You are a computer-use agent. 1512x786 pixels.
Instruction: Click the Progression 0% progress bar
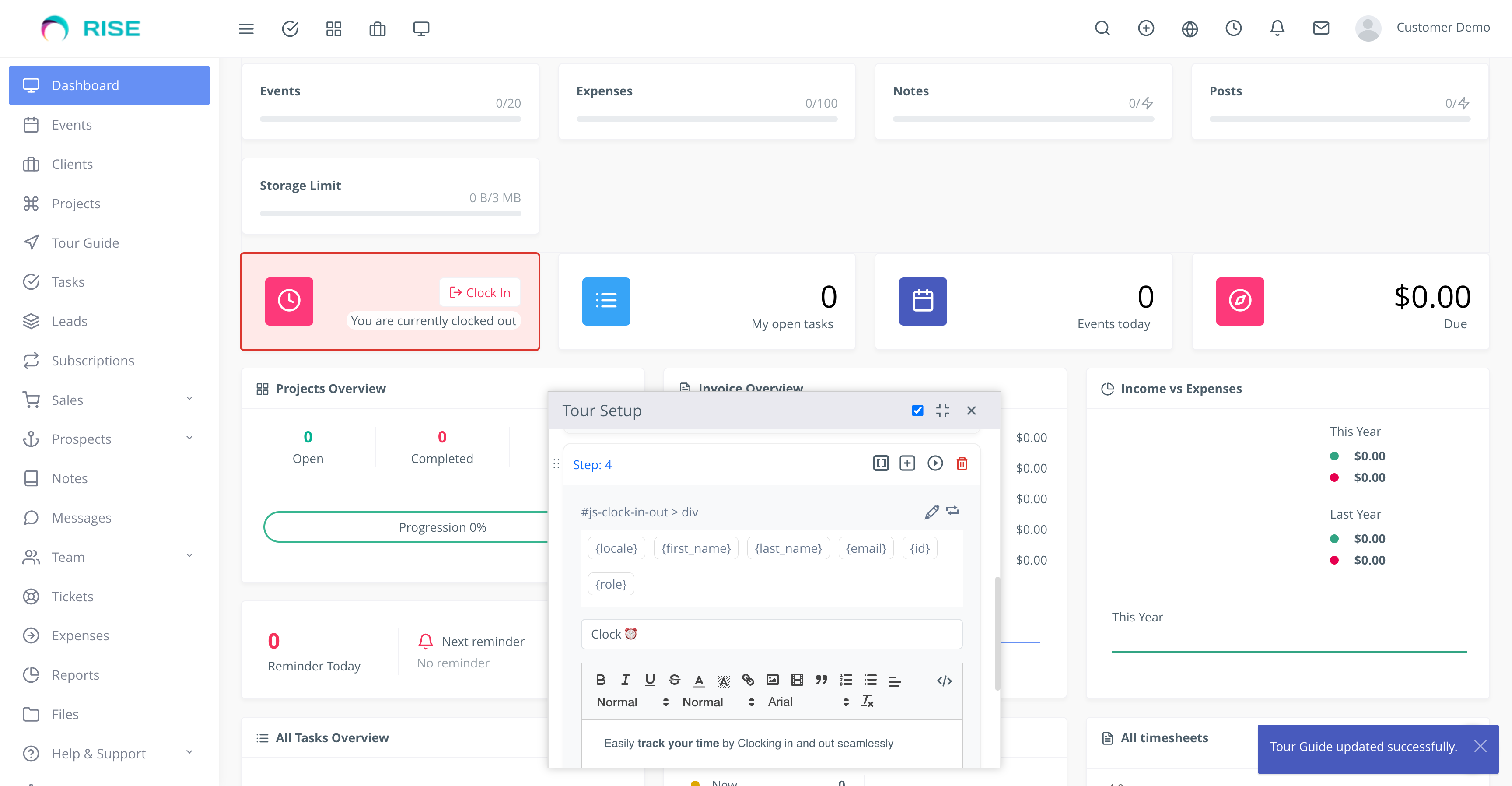coord(442,526)
